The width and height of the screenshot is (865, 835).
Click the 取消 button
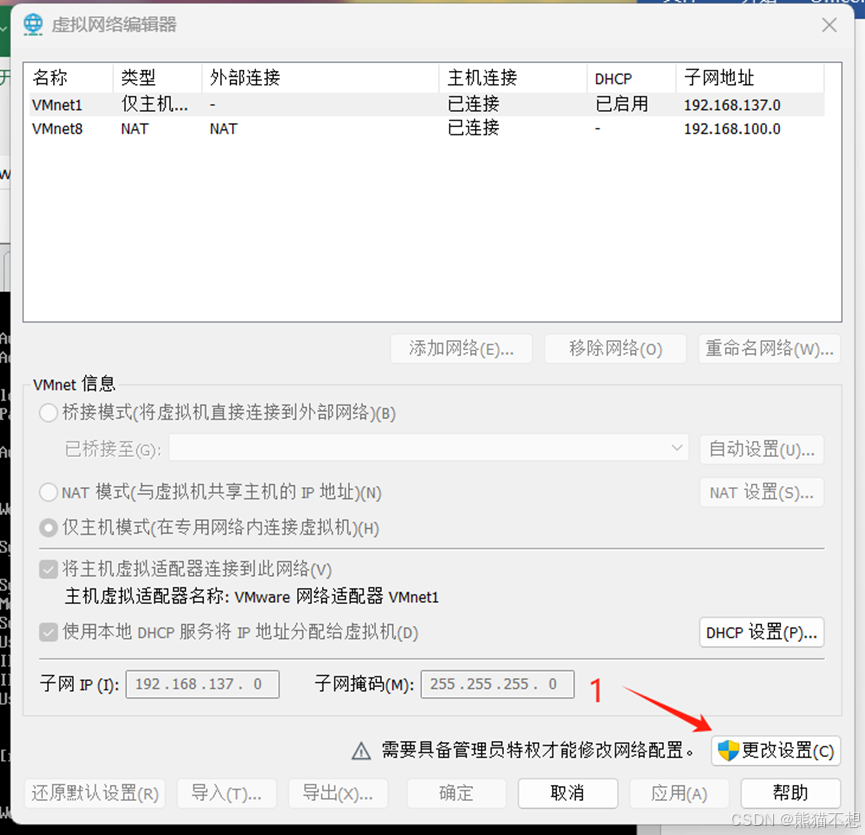568,793
